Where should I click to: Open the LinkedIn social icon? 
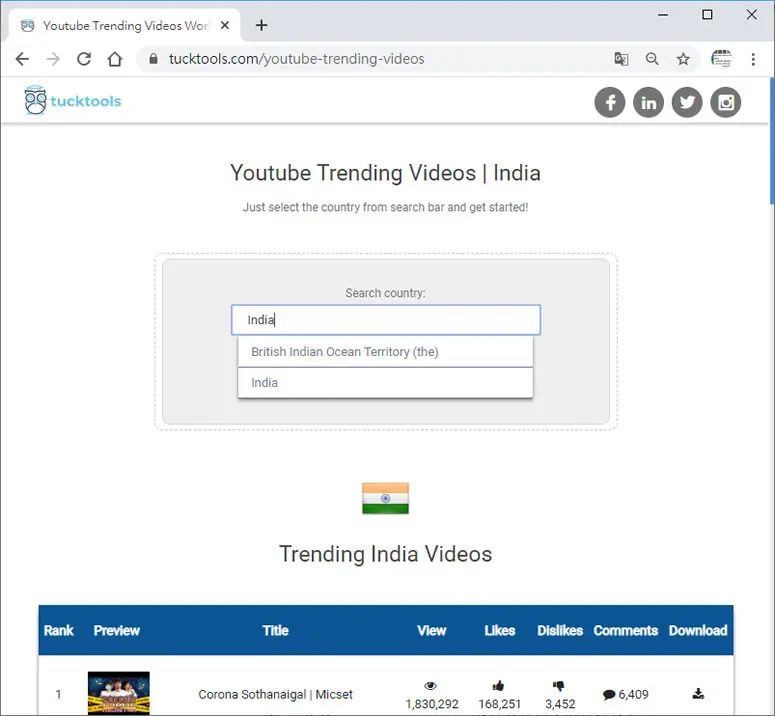[648, 102]
